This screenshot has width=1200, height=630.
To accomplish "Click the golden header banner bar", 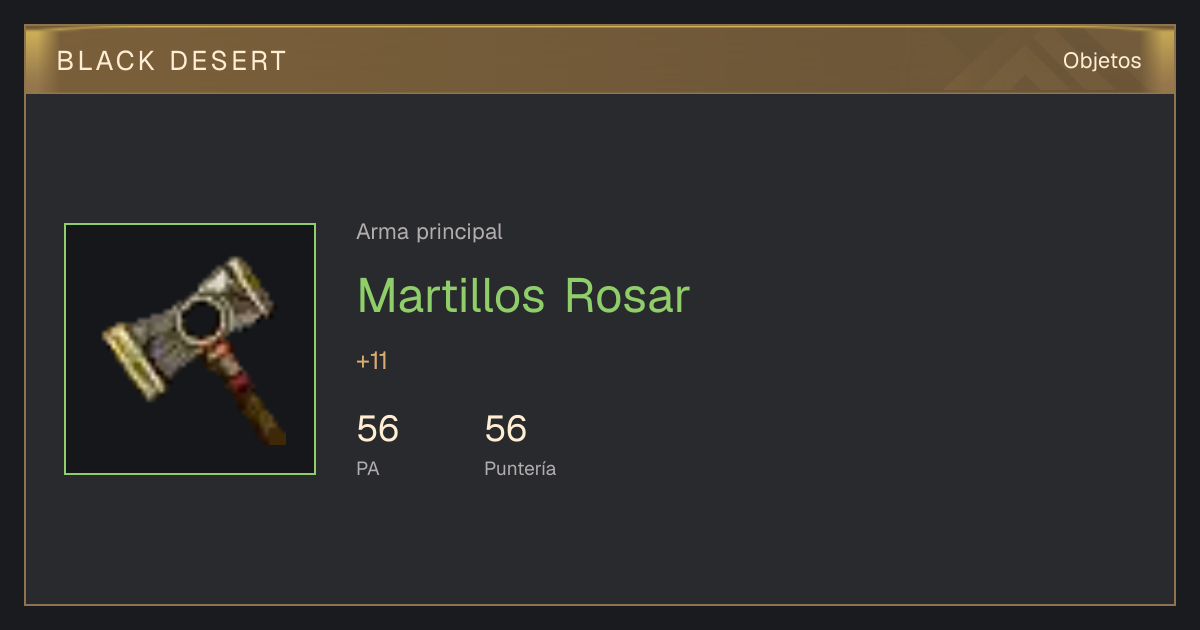I will click(600, 60).
